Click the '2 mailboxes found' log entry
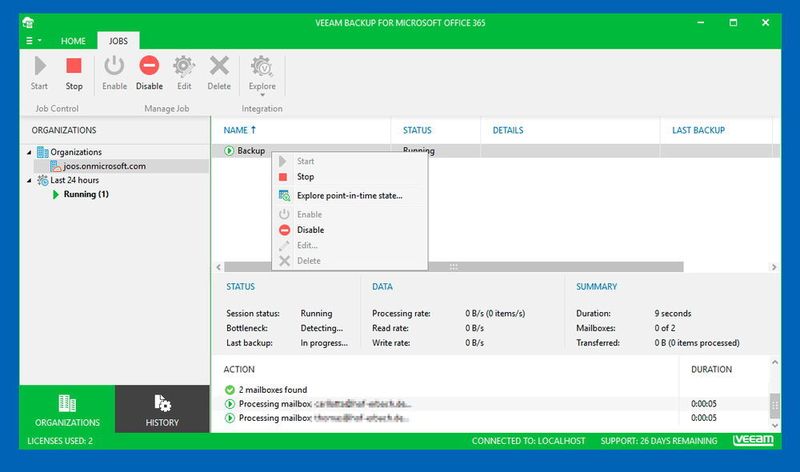The width and height of the screenshot is (800, 472). pos(273,390)
